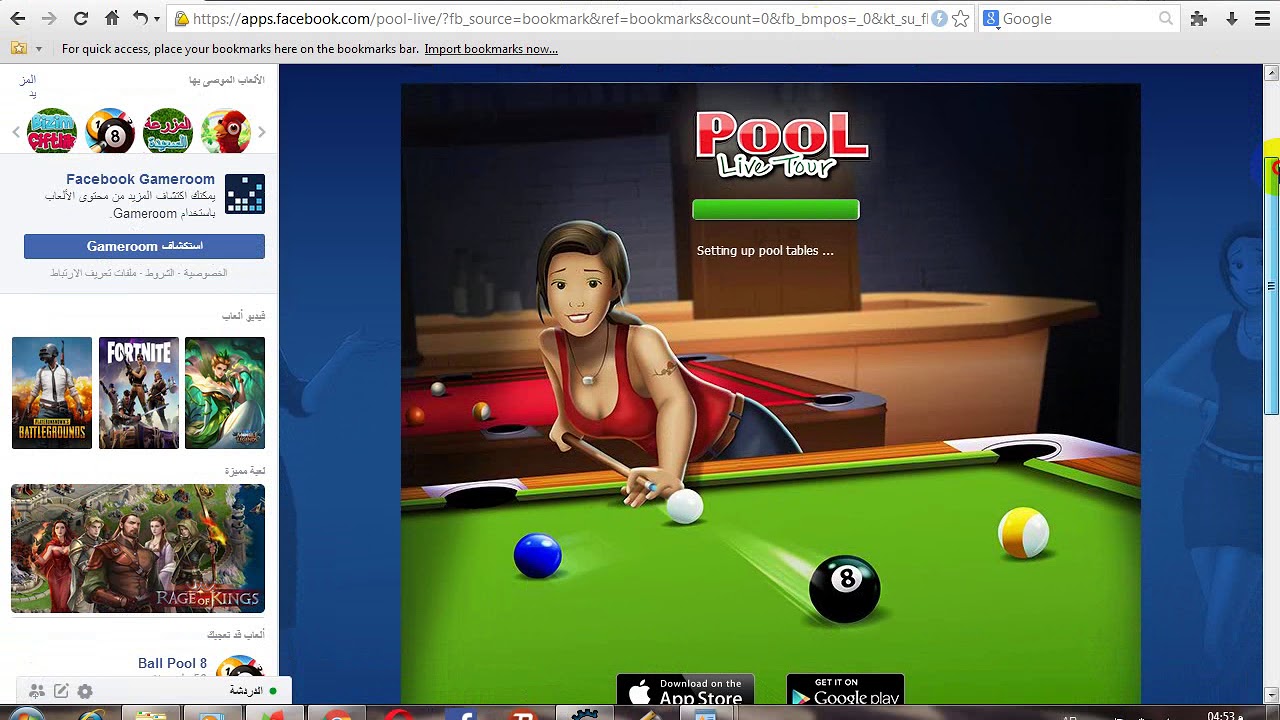1280x720 pixels.
Task: Click the blue Gameroom discover button
Action: coord(144,246)
